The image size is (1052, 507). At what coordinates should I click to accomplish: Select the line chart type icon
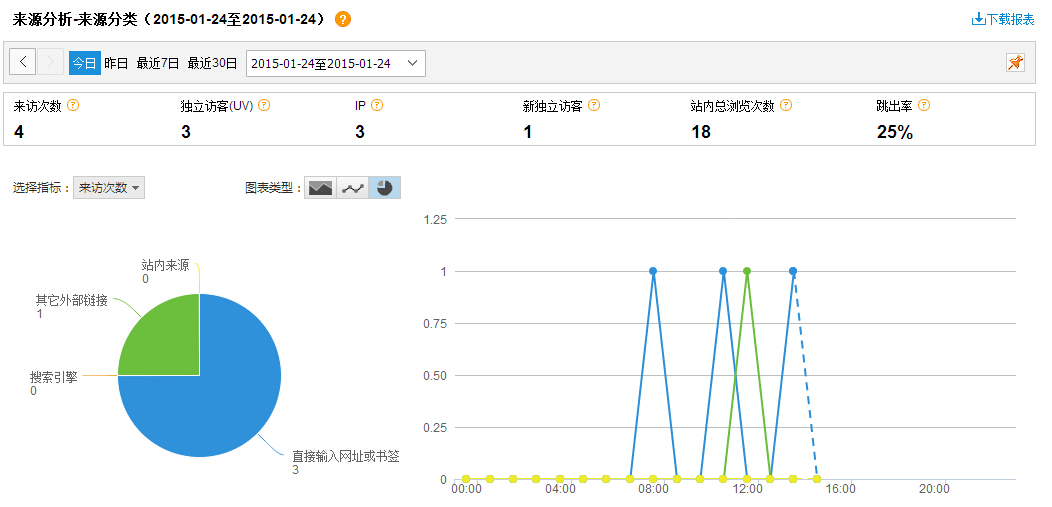pos(352,188)
